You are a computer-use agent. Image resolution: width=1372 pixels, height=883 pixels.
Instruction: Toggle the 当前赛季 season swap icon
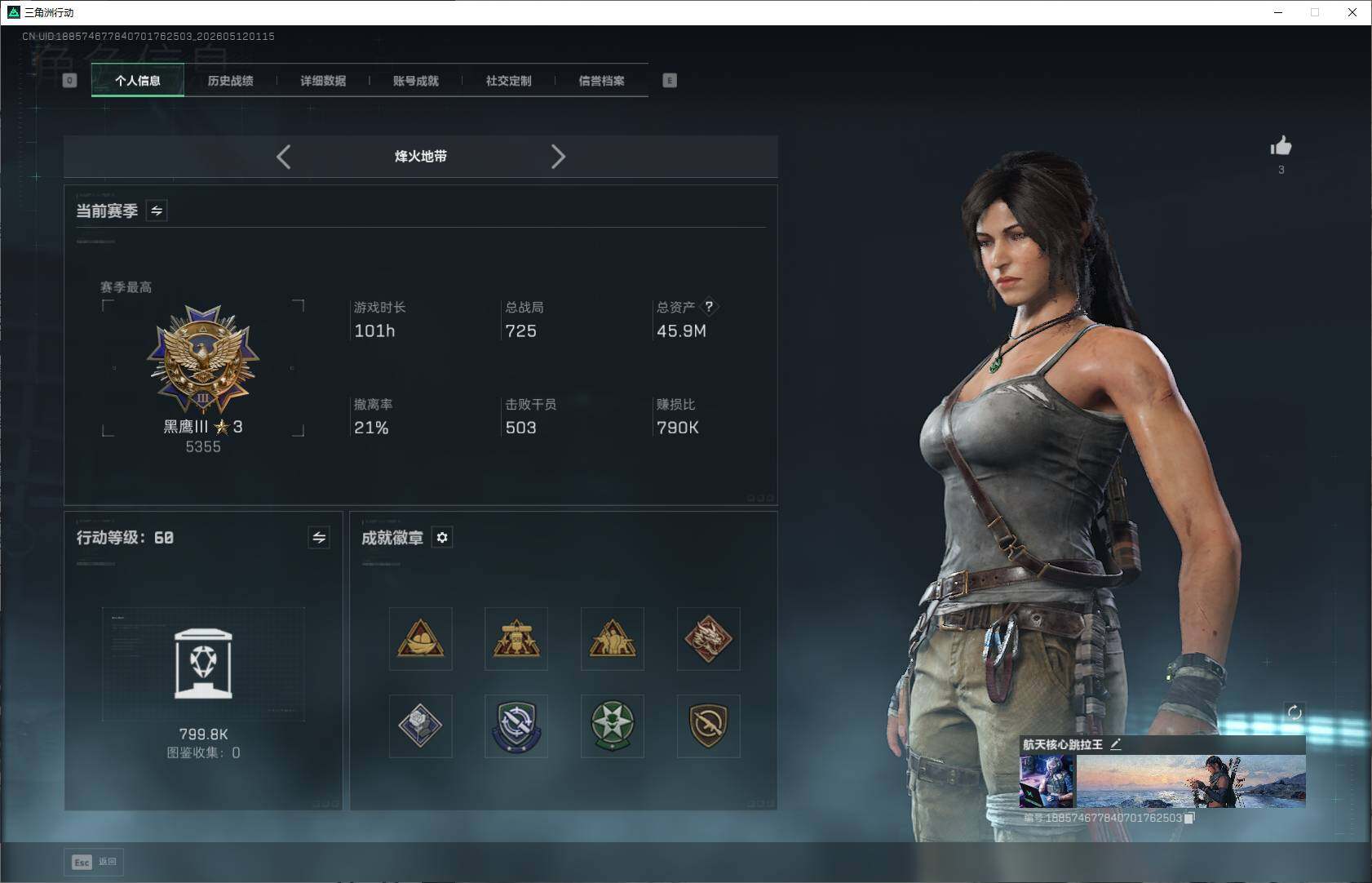(x=157, y=211)
